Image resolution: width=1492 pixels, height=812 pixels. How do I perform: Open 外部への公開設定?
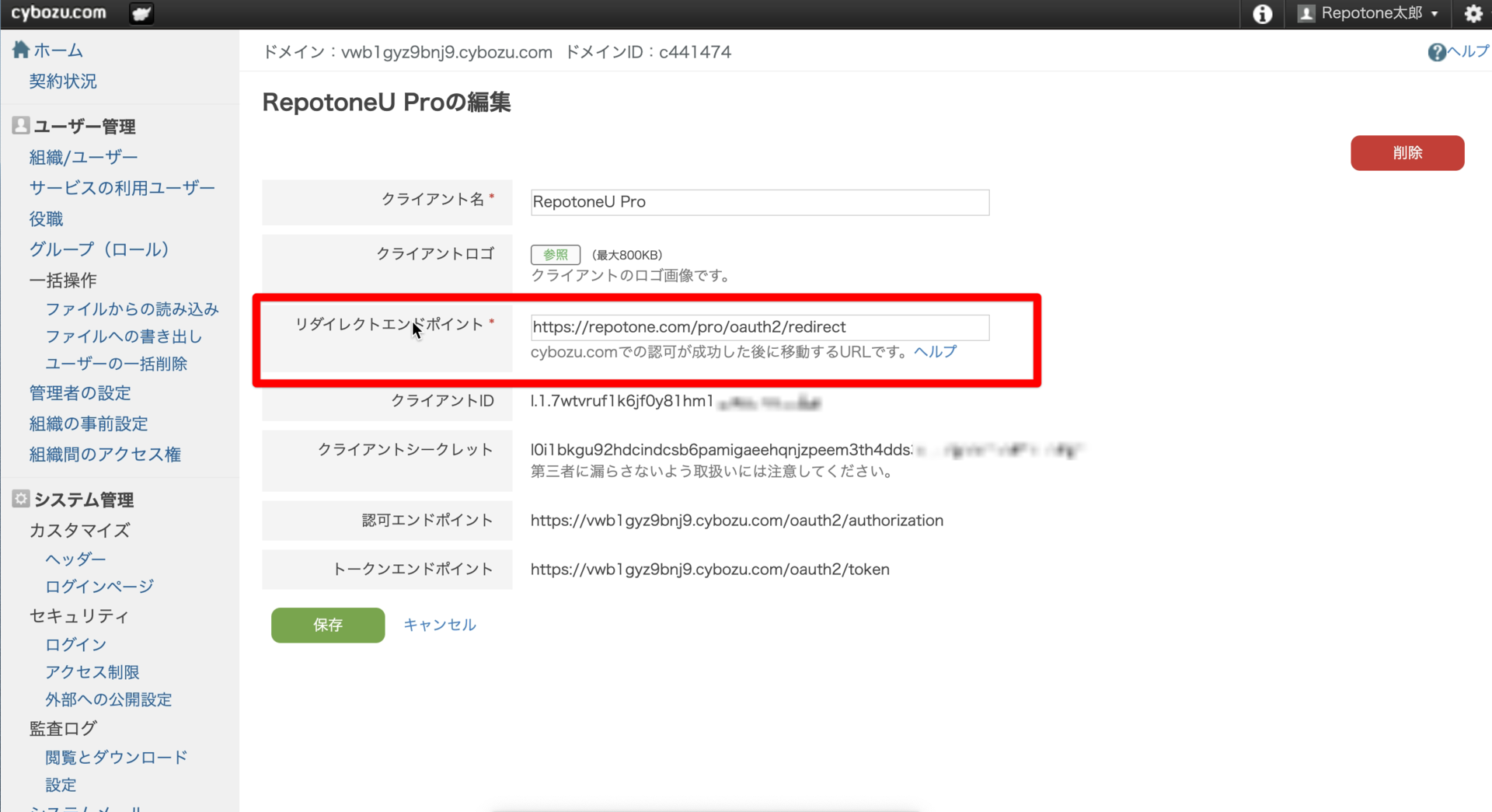[x=108, y=699]
